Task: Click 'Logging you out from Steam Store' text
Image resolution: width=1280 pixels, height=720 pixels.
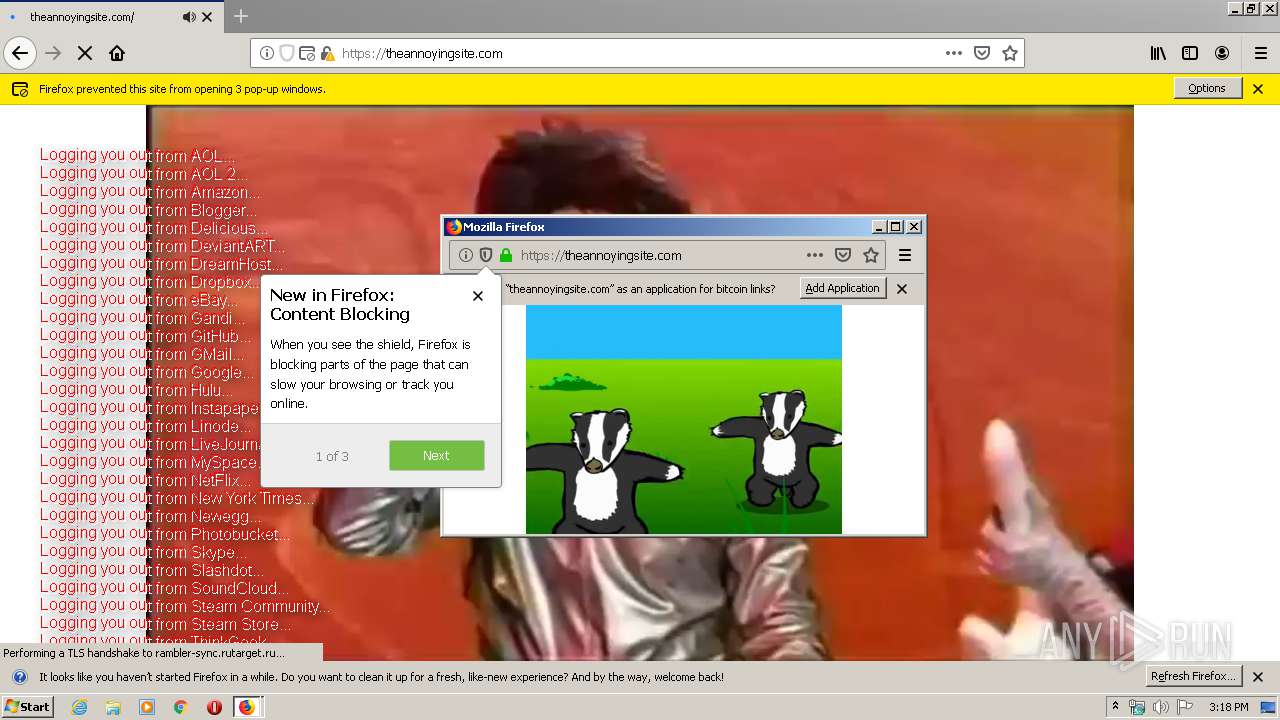Action: pos(165,624)
